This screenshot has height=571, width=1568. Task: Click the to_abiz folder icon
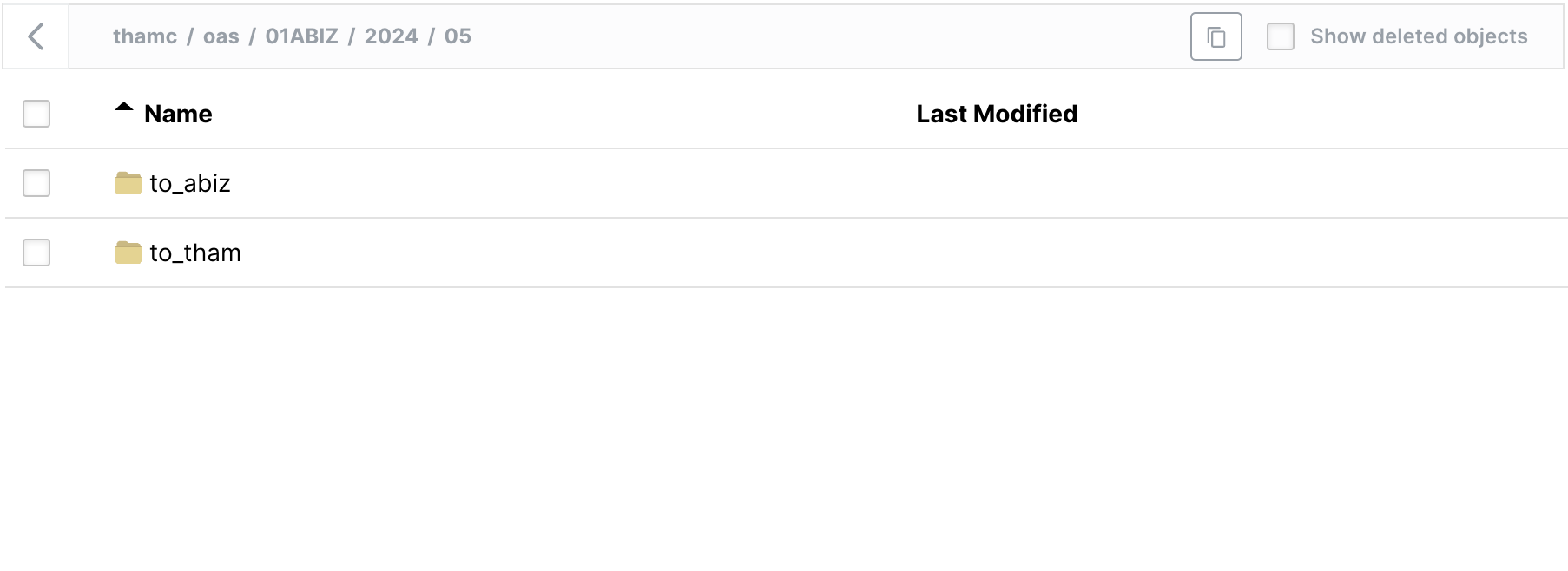coord(128,183)
